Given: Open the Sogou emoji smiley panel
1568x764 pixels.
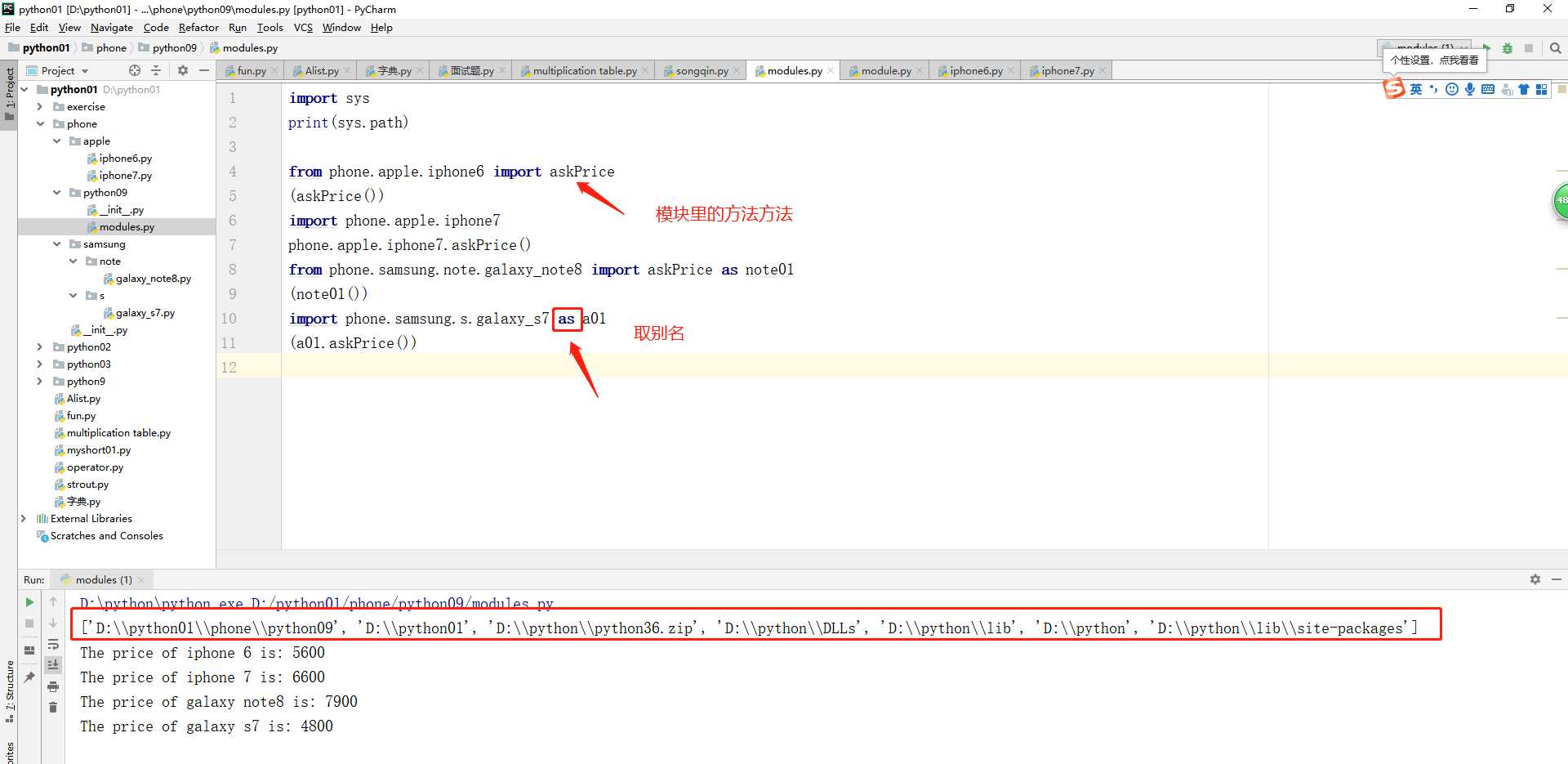Looking at the screenshot, I should pyautogui.click(x=1451, y=89).
